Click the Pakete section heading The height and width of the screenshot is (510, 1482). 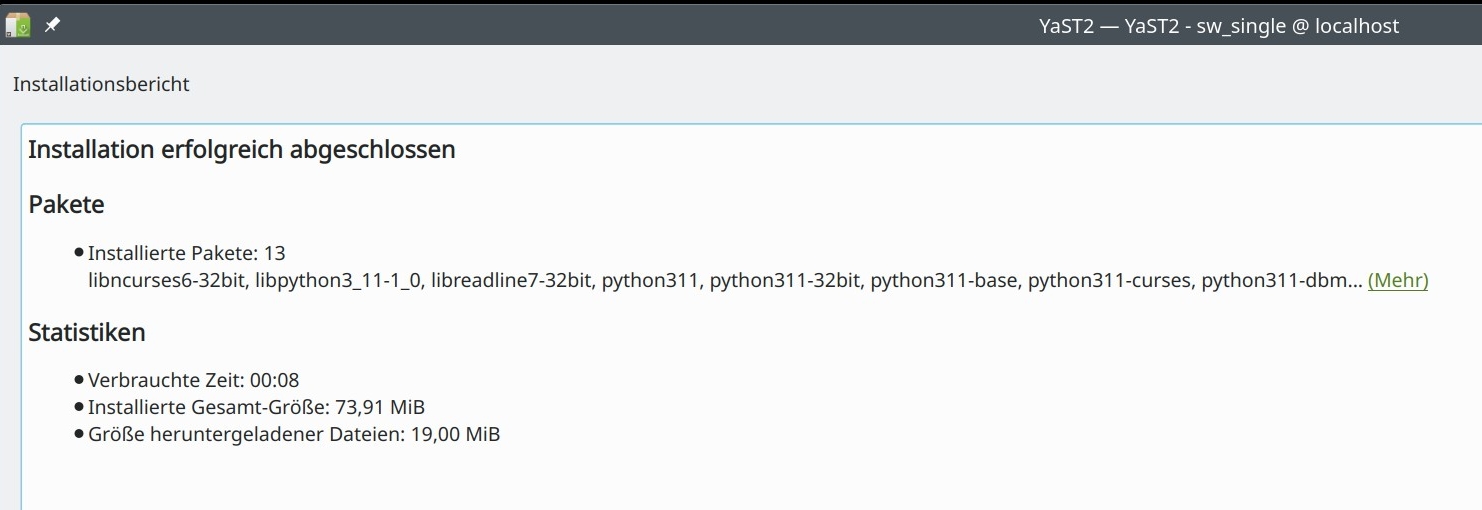click(x=66, y=205)
